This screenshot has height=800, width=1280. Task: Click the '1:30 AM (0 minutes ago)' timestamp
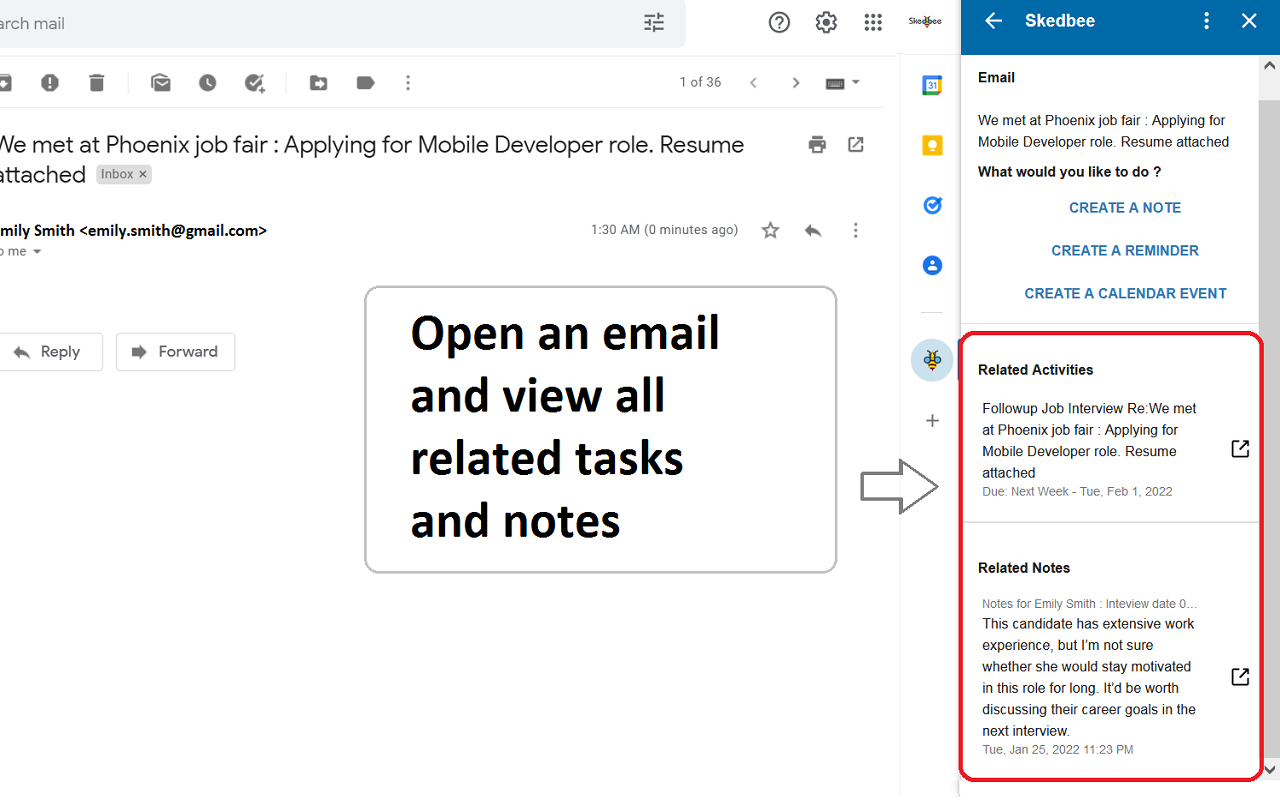(664, 230)
